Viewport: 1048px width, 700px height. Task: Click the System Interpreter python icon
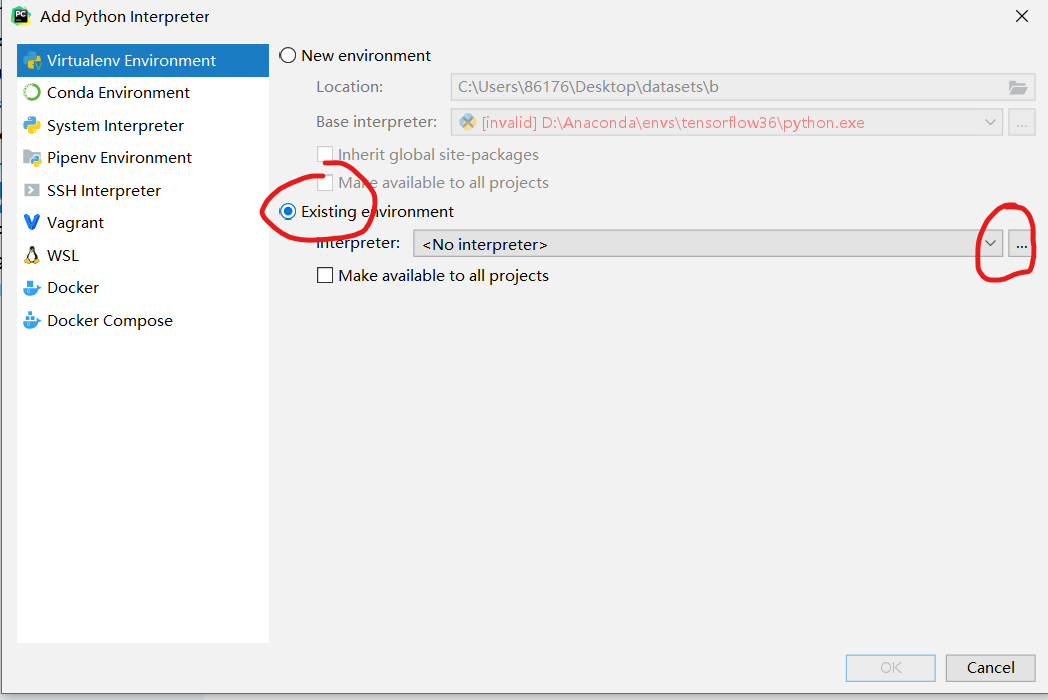(32, 125)
